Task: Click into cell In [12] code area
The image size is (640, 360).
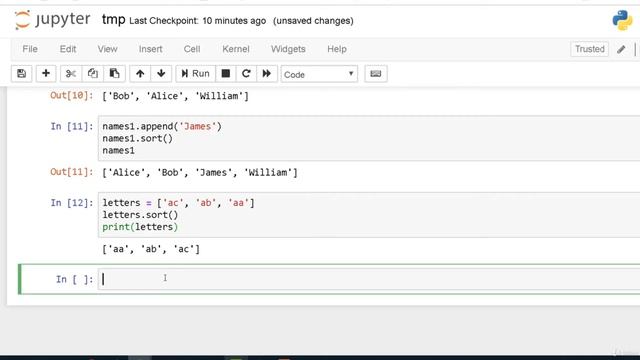Action: tap(369, 215)
